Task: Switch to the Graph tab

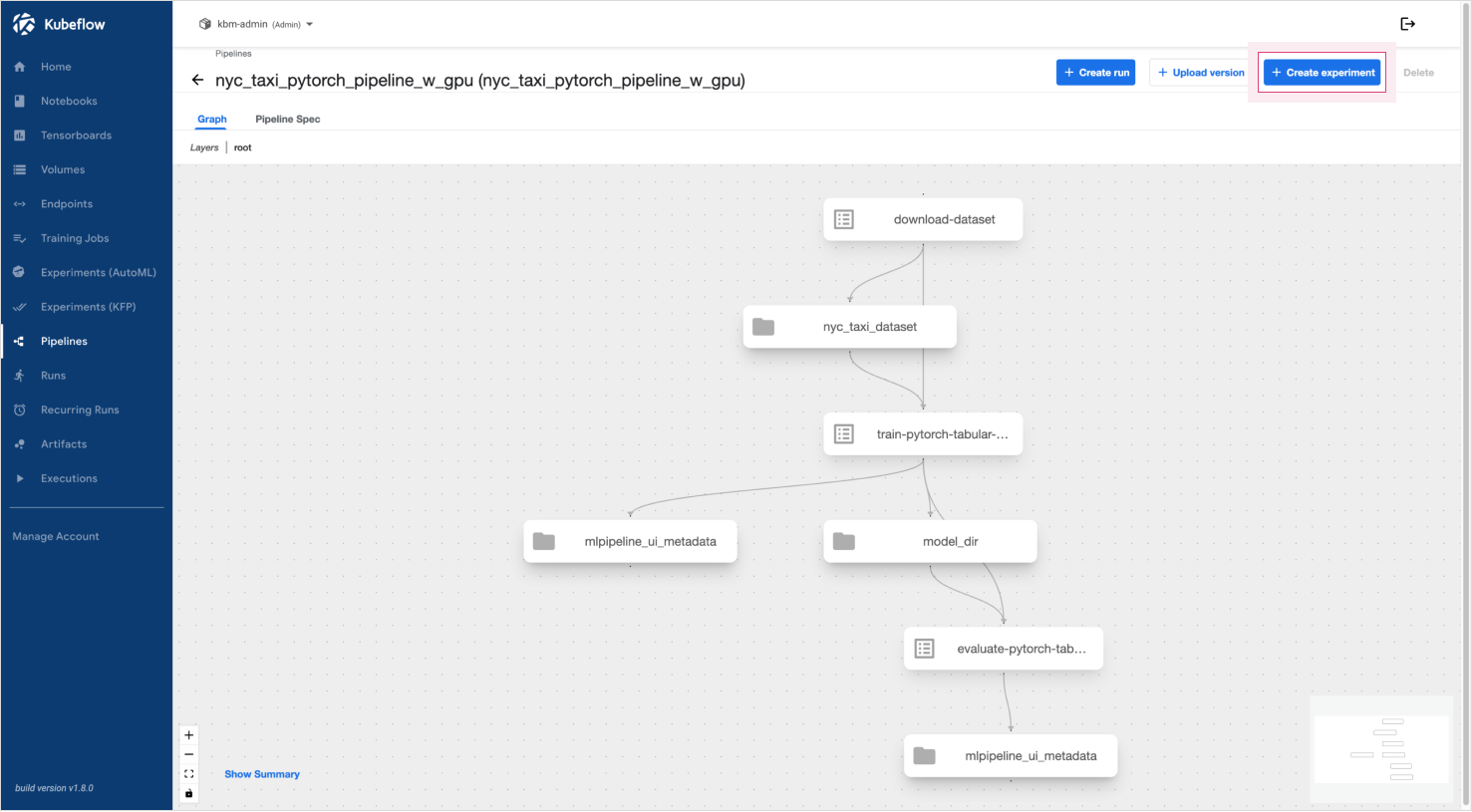Action: 212,119
